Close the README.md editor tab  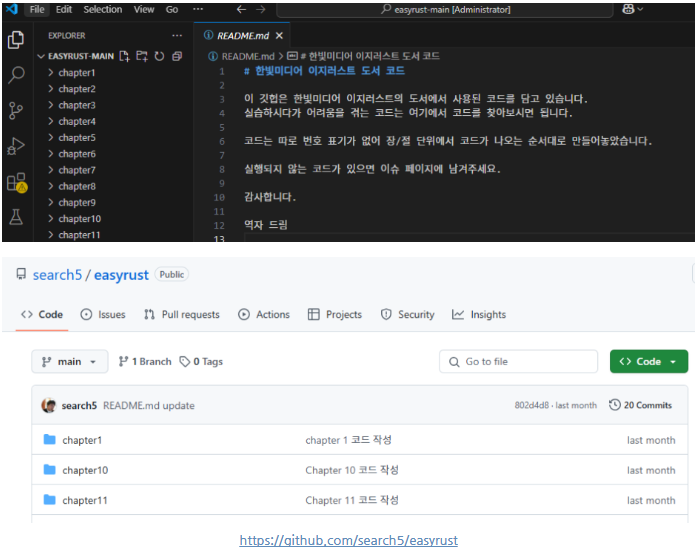279,36
